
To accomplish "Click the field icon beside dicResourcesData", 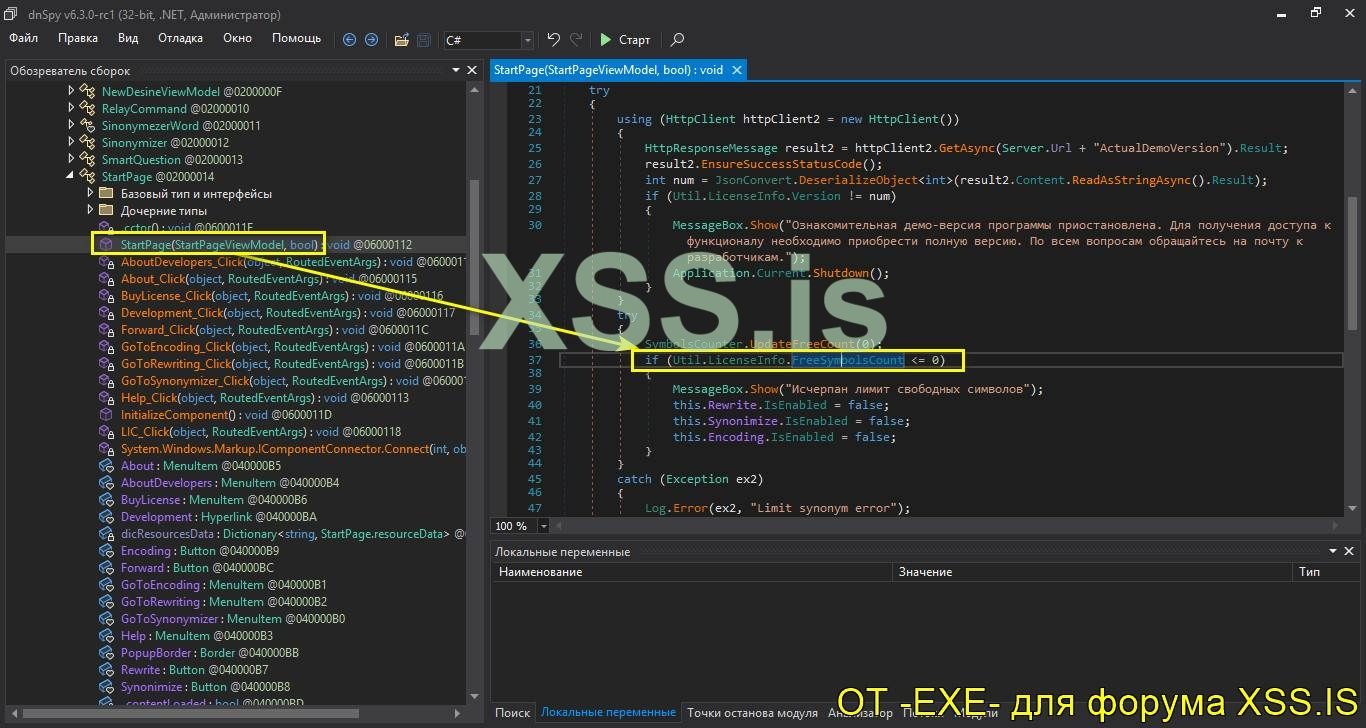I will click(x=106, y=534).
